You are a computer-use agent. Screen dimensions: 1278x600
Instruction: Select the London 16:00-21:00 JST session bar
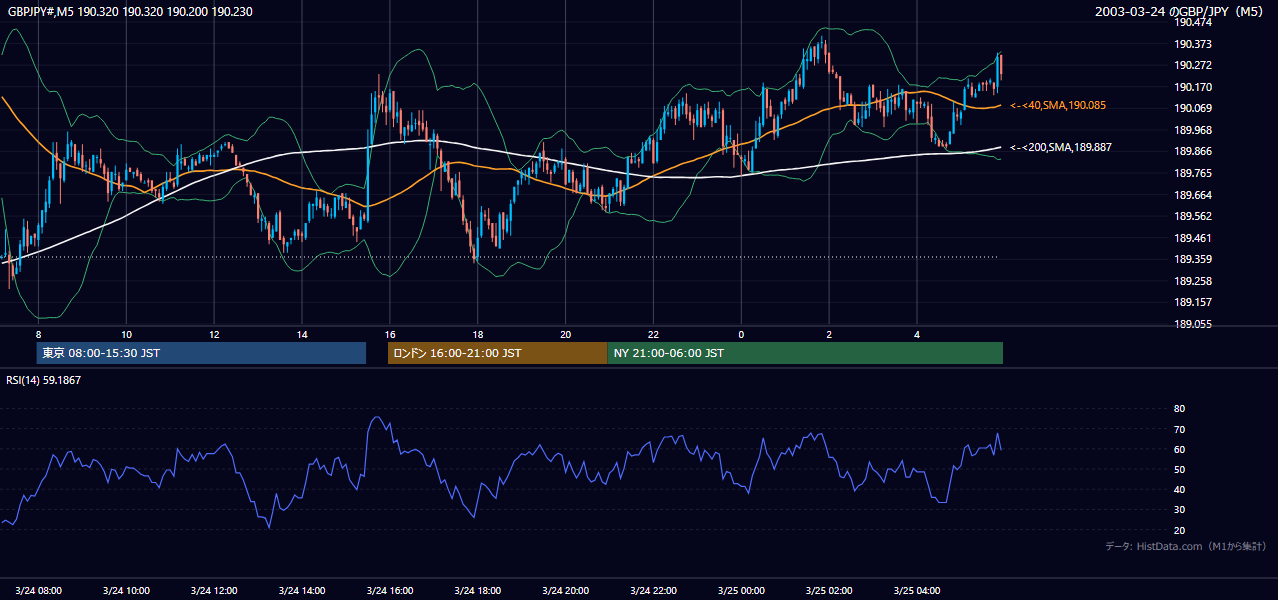497,353
